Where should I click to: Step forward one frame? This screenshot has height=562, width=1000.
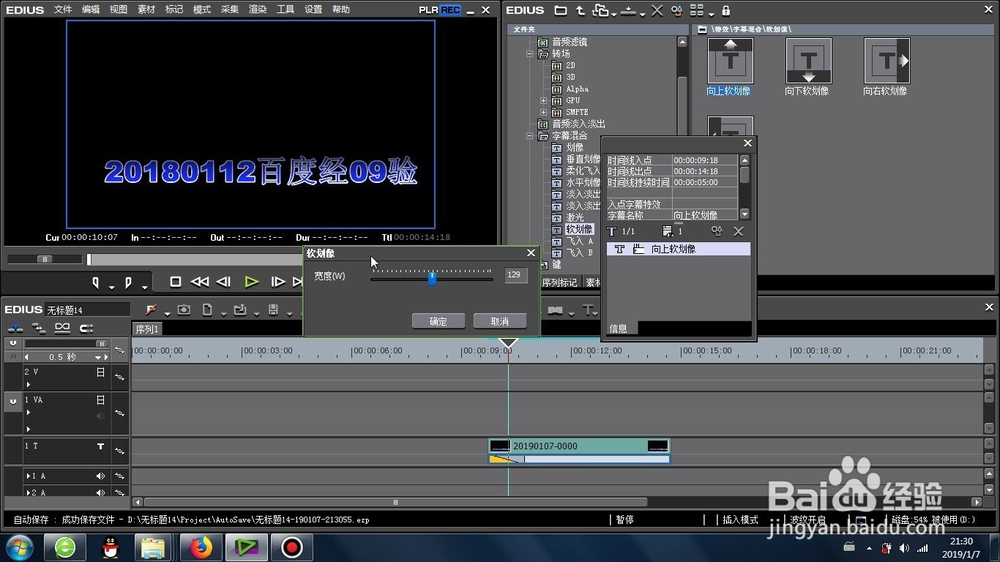[x=277, y=281]
